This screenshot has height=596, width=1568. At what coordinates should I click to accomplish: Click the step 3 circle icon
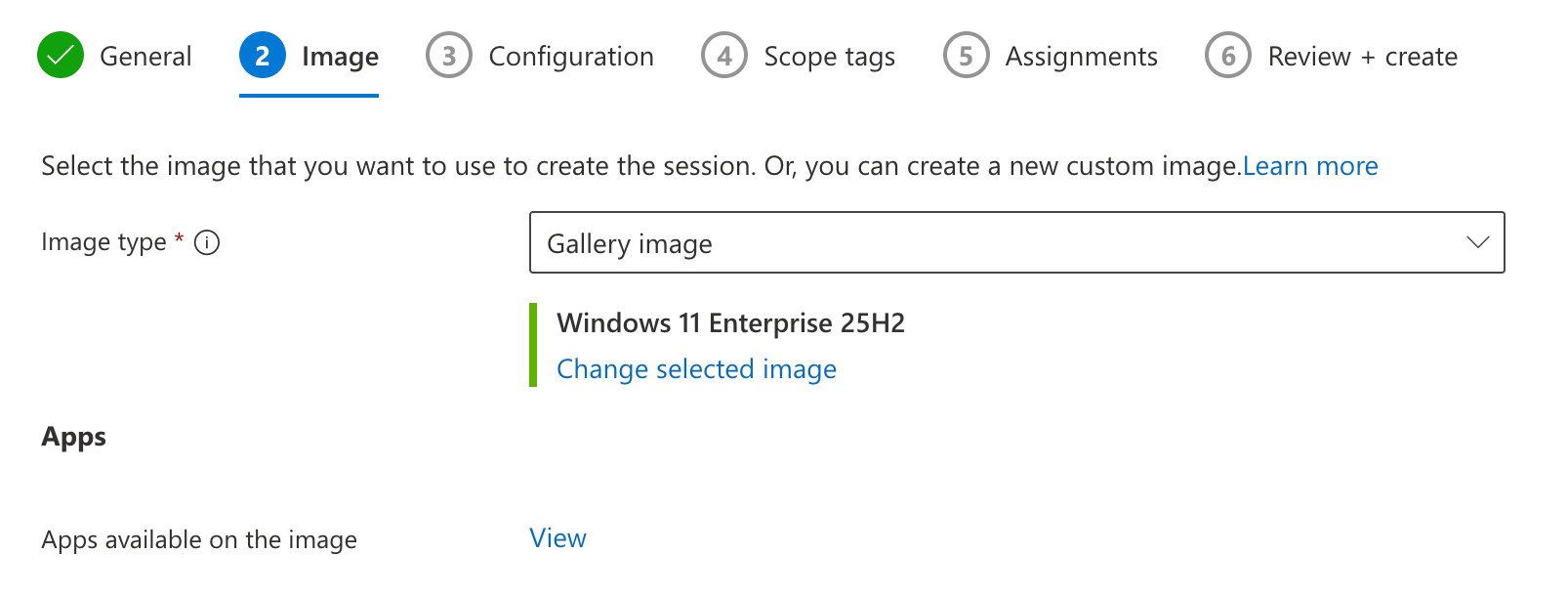pos(449,56)
